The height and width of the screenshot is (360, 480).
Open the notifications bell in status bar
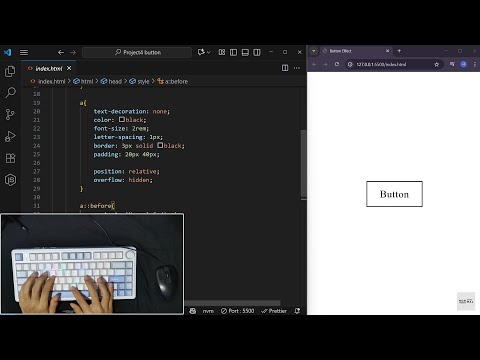(x=297, y=311)
